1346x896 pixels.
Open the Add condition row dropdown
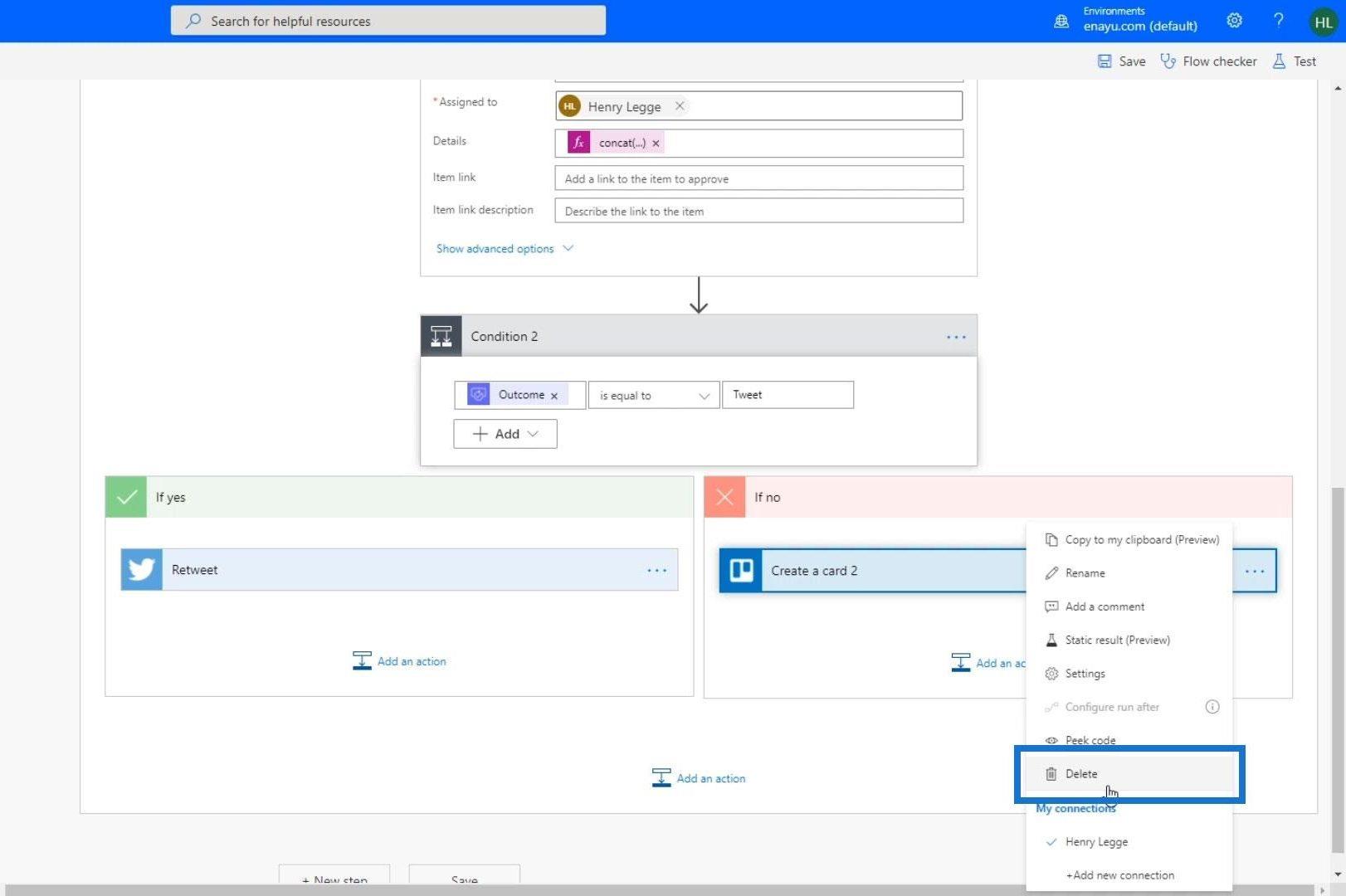(x=505, y=434)
